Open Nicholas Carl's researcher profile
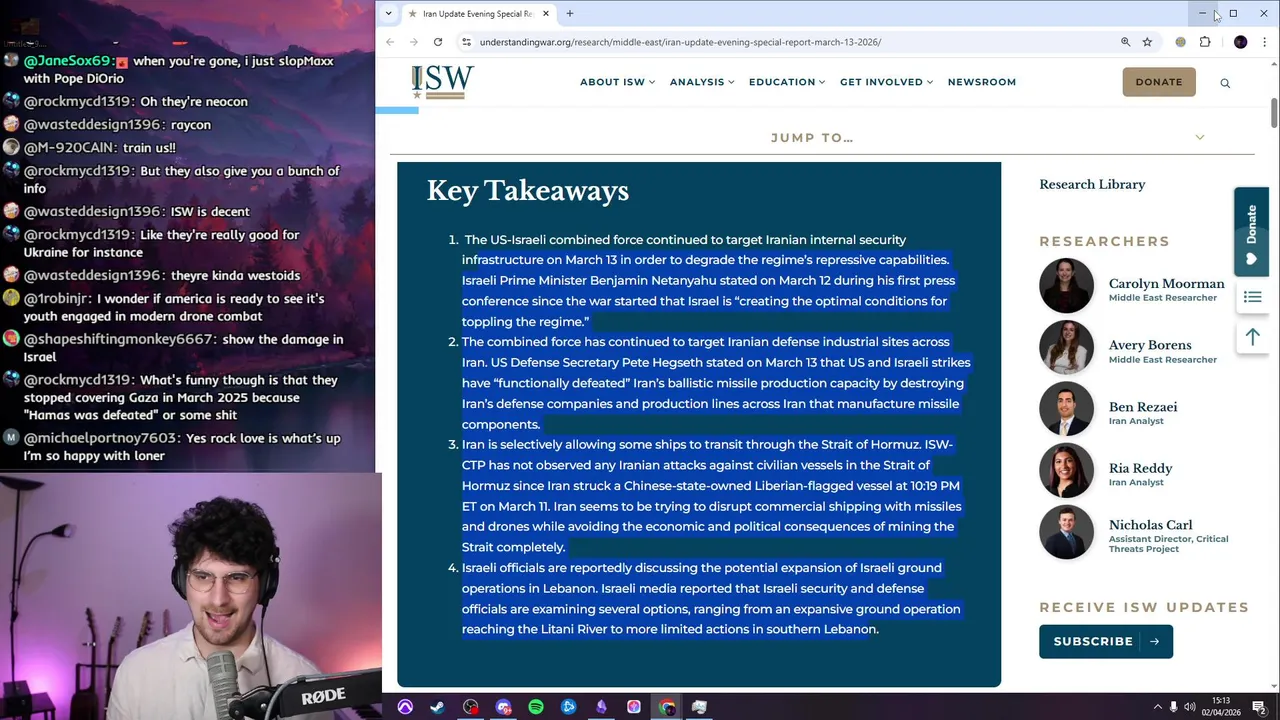Screen dimensions: 1280x720 coord(1150,525)
